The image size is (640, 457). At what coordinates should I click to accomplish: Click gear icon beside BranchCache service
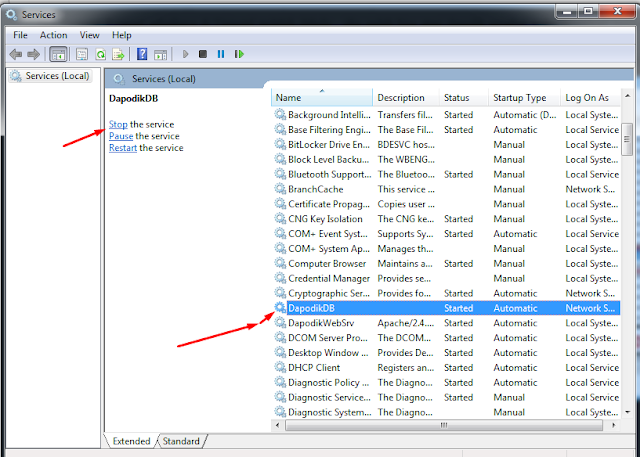(x=280, y=189)
